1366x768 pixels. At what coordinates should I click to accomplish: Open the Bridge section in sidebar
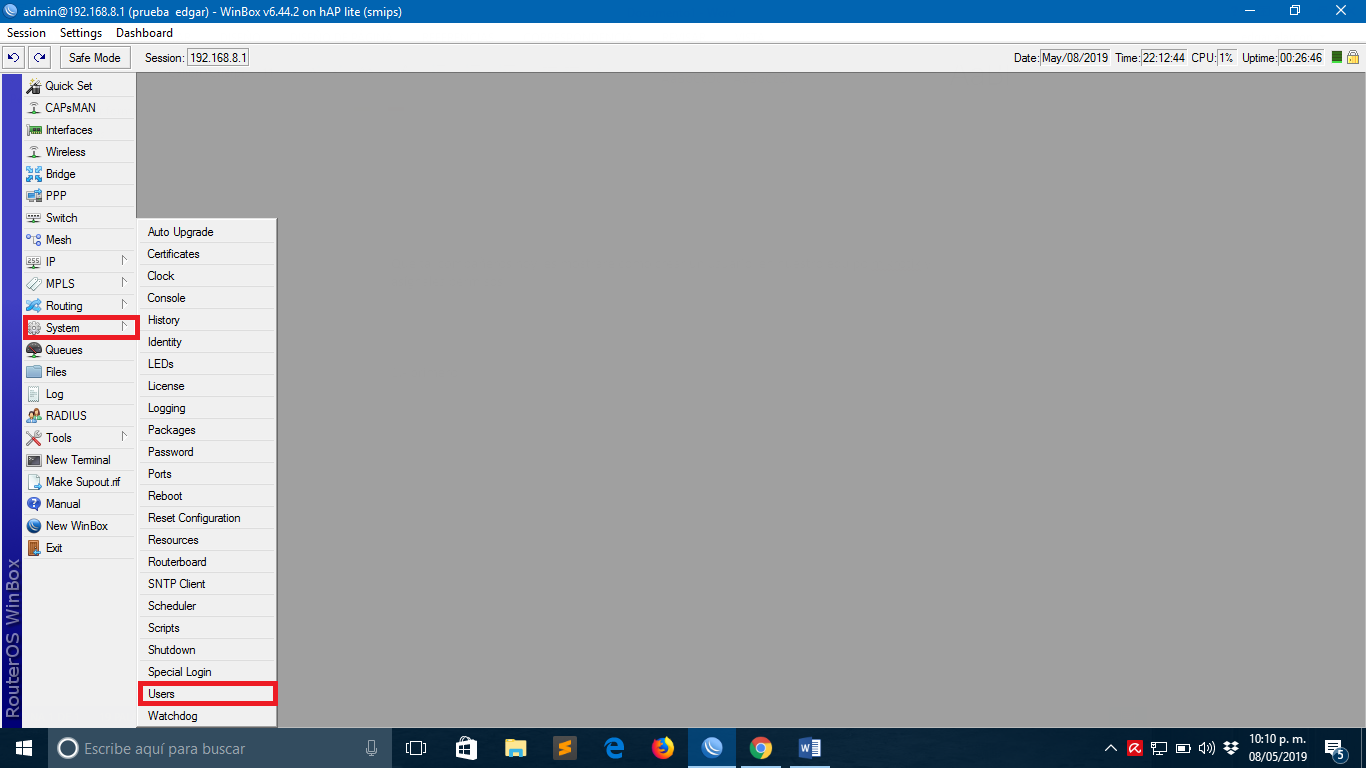[60, 174]
